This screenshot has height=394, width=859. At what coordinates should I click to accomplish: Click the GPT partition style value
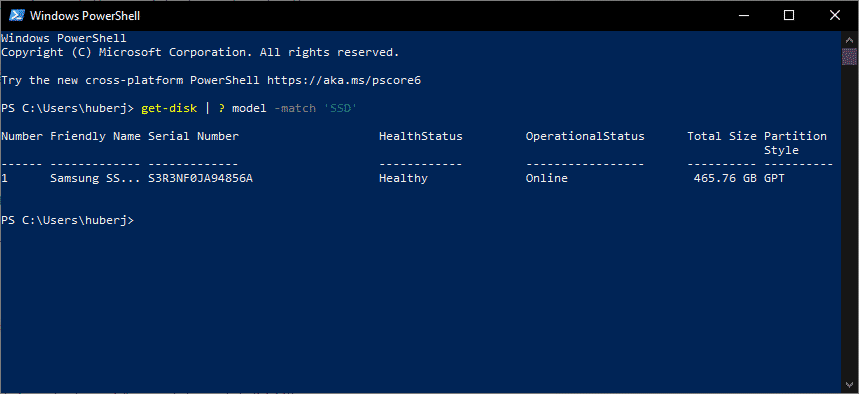tap(774, 178)
